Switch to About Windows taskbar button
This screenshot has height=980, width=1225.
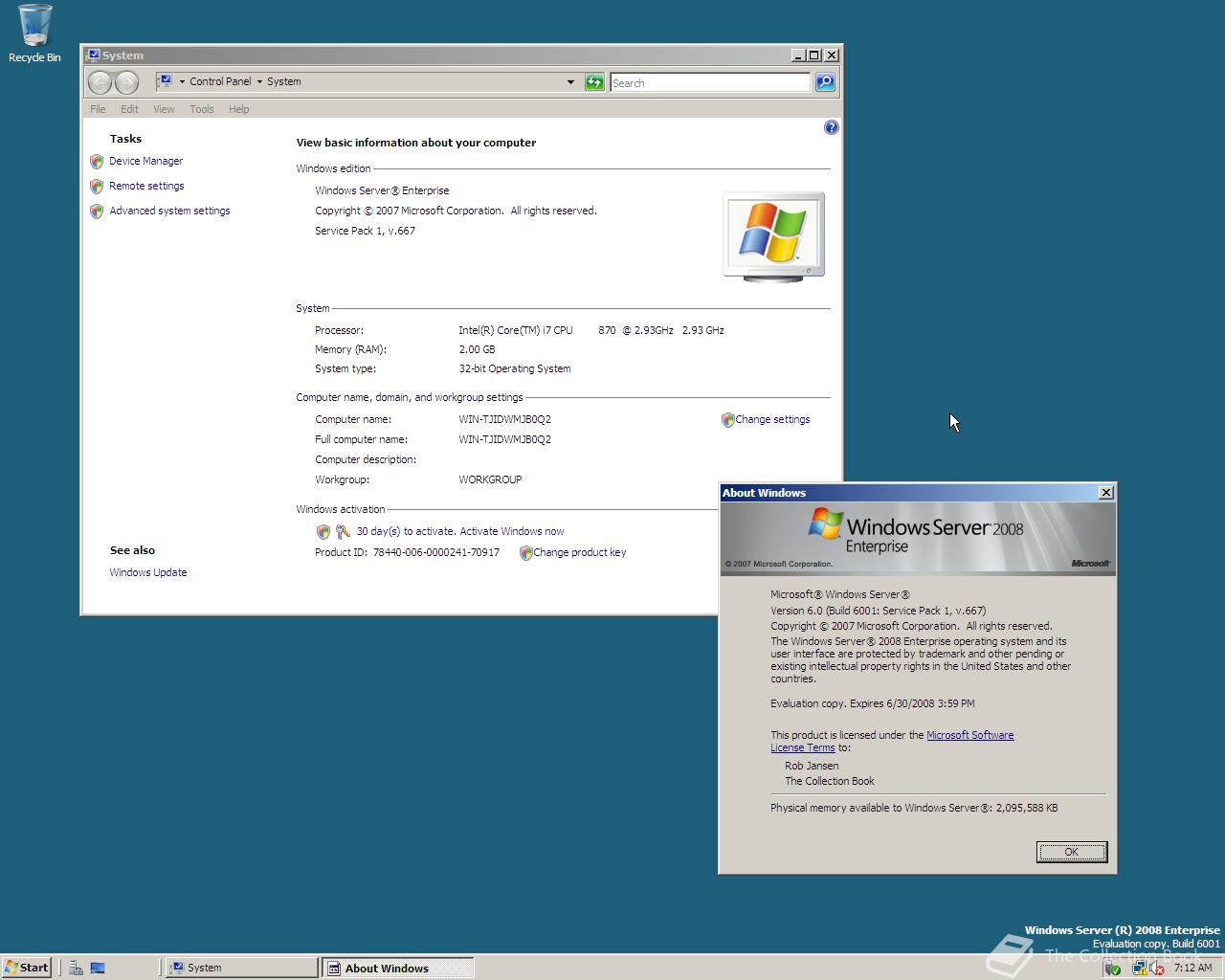point(398,968)
